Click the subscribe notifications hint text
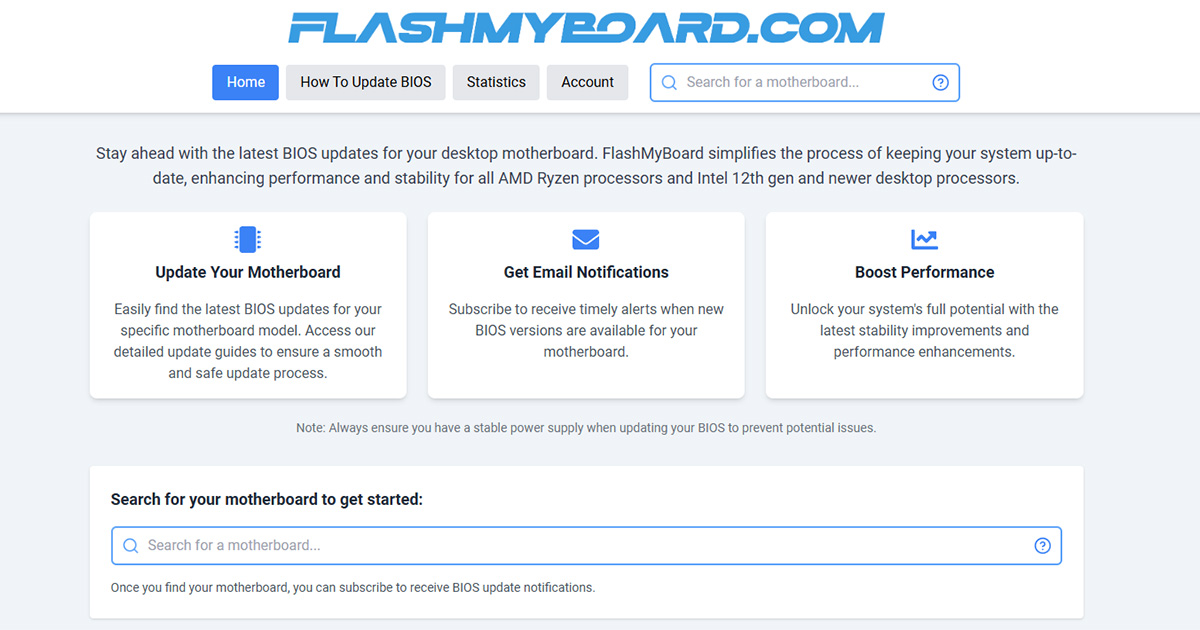Screen dimensions: 1200x630 pos(353,588)
